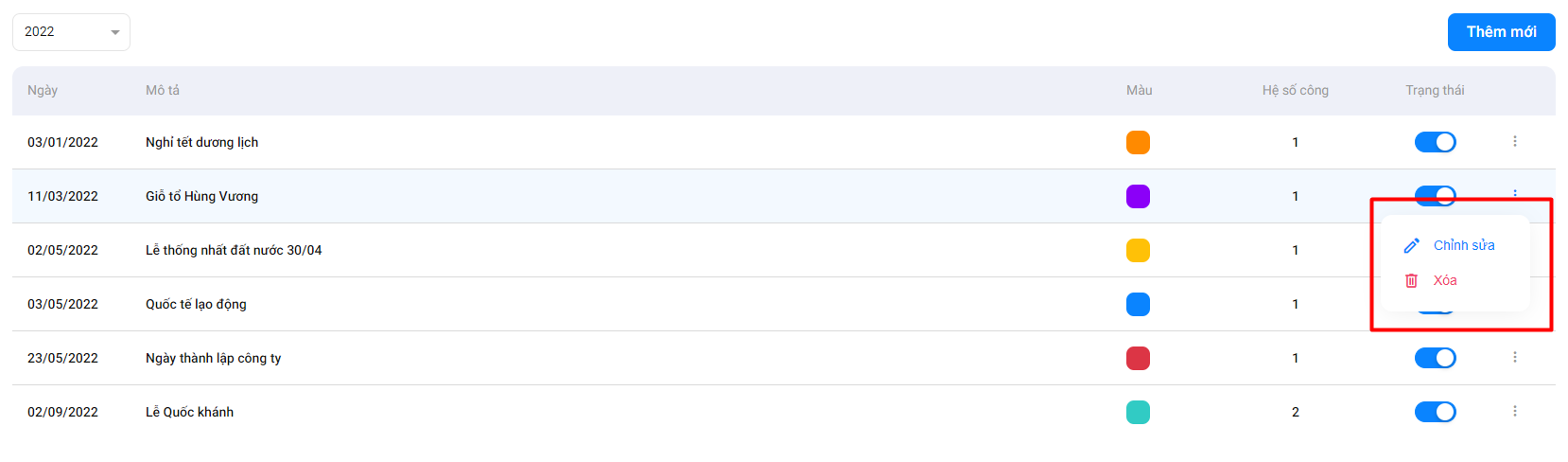Click the dropdown arrow in the year selector

coord(114,32)
